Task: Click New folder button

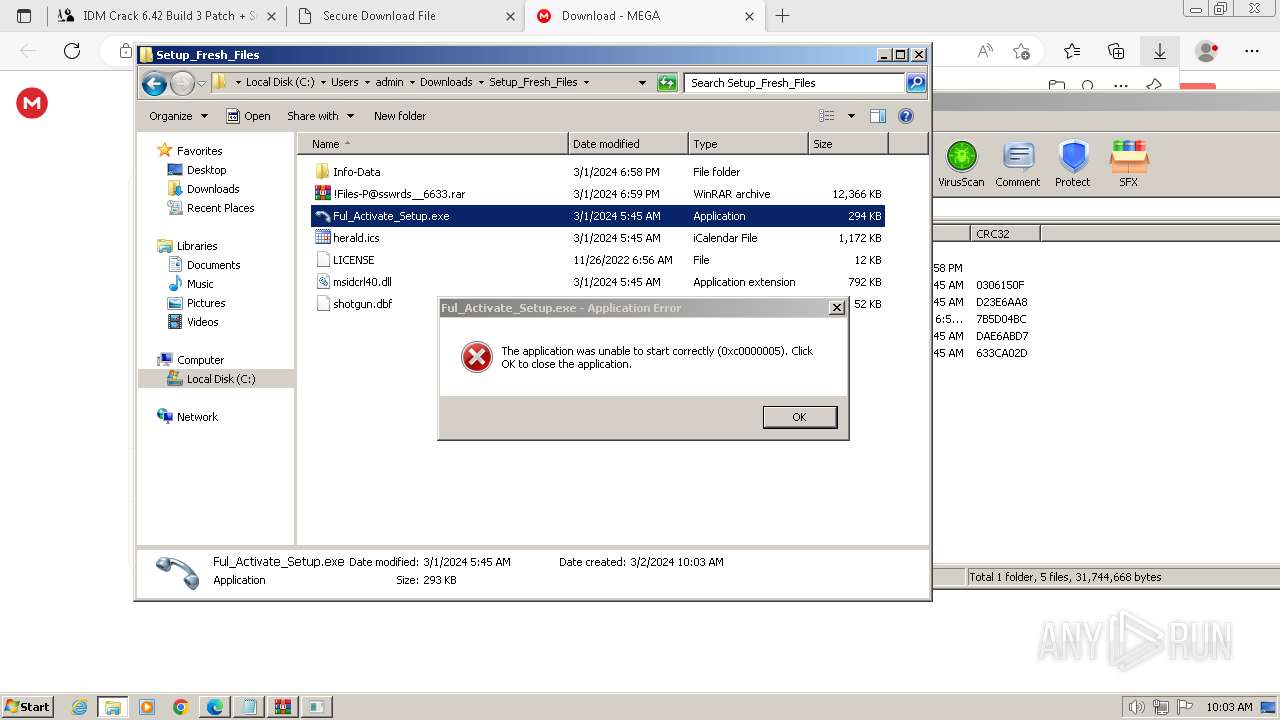Action: coord(400,116)
